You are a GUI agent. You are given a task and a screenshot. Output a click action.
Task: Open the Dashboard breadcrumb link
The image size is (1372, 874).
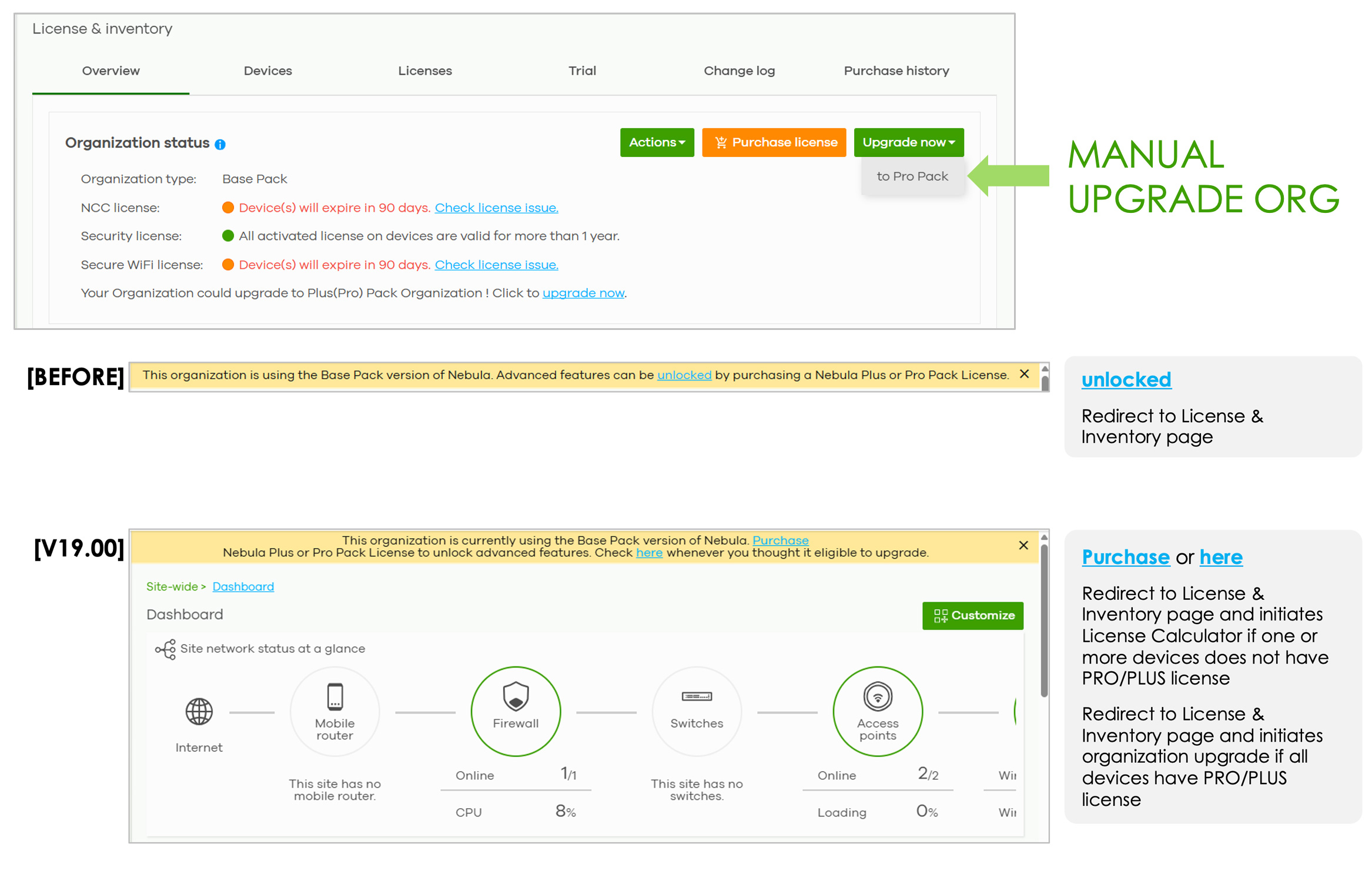[x=243, y=586]
